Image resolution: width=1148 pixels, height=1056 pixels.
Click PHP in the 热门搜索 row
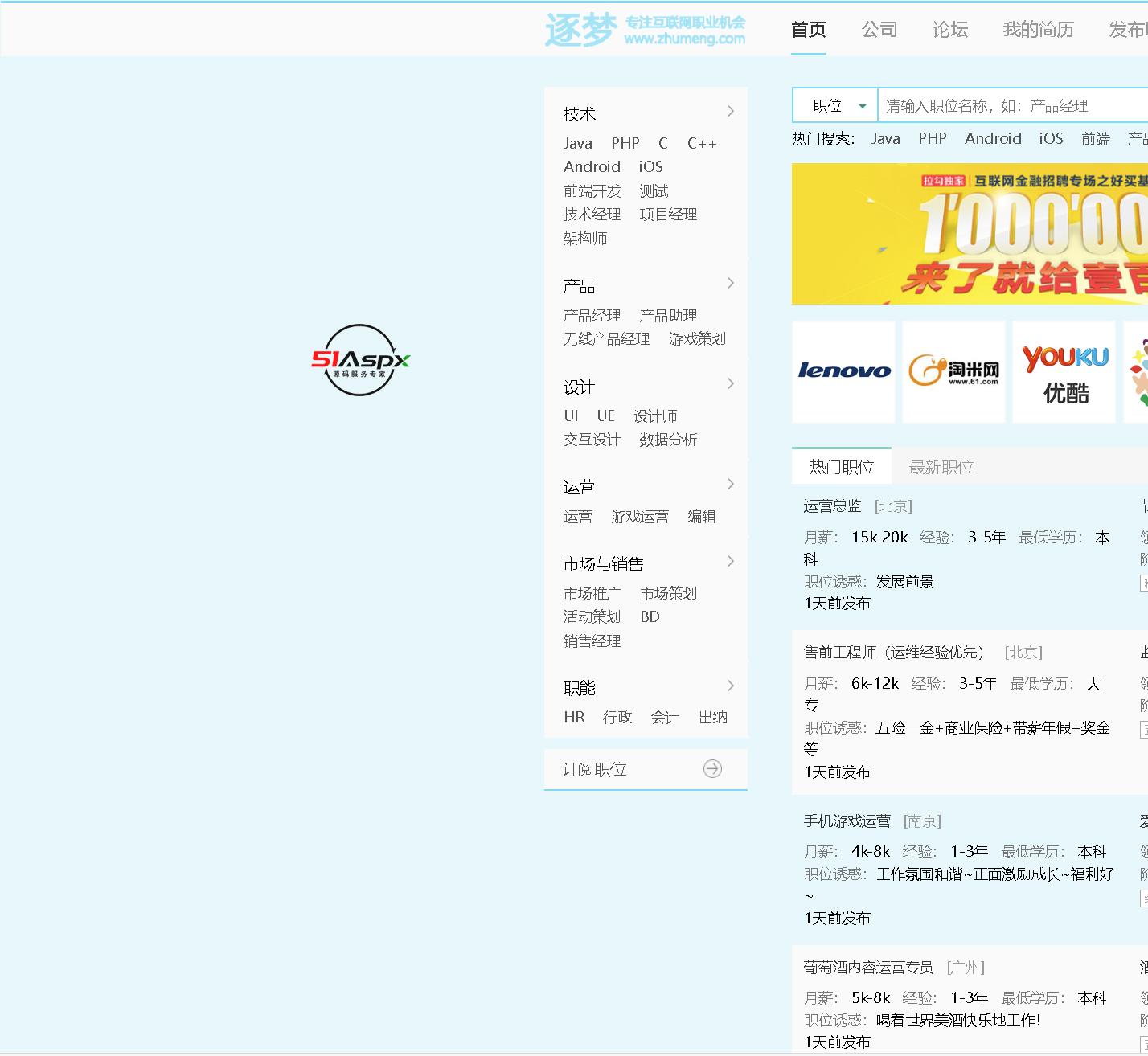pos(932,139)
